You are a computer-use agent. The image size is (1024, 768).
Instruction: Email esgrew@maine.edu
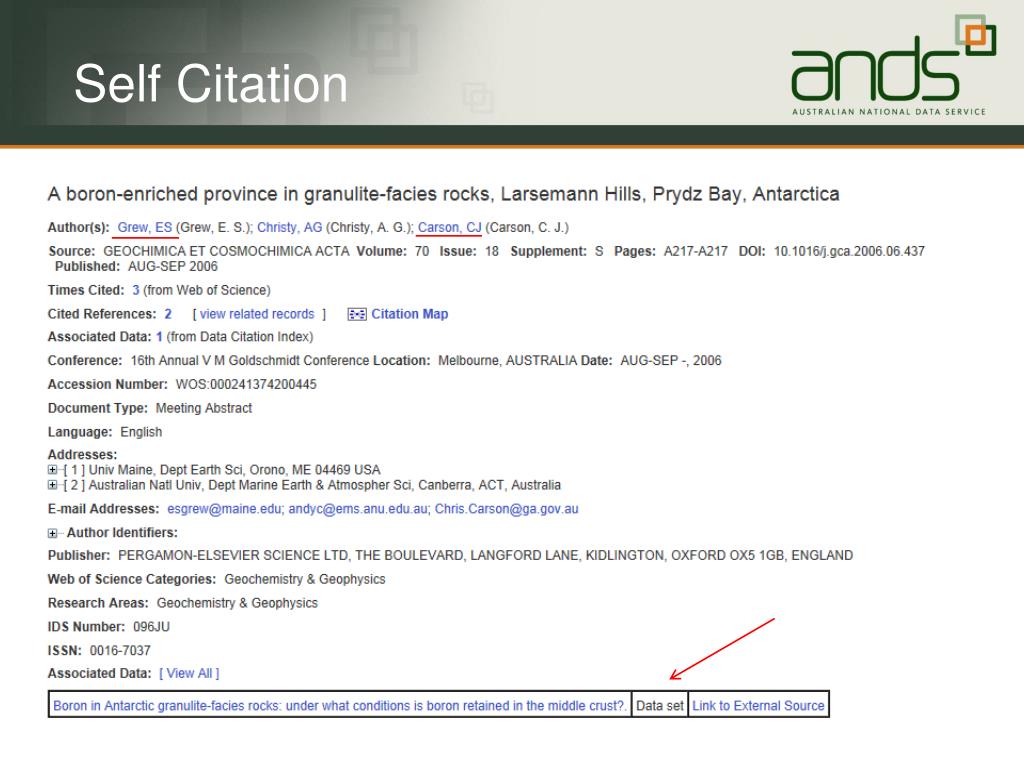pos(224,509)
